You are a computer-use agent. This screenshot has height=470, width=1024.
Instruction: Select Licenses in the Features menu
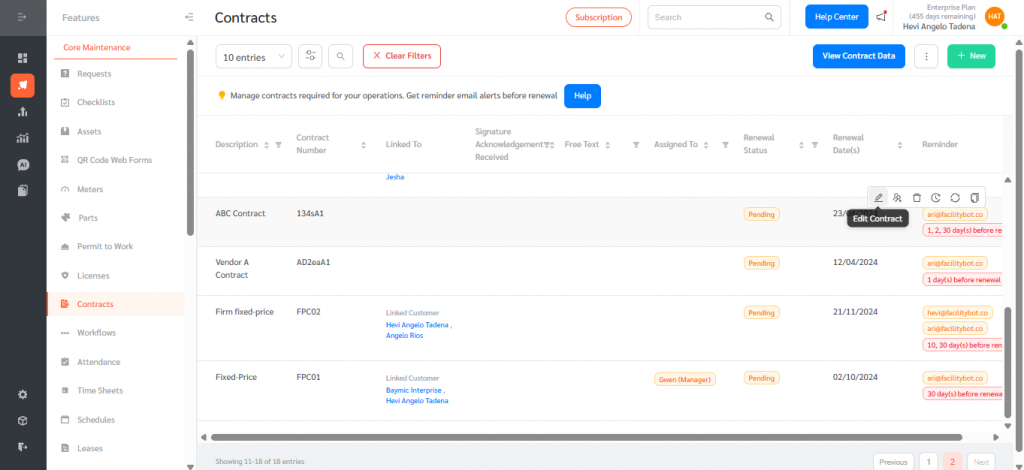pyautogui.click(x=93, y=275)
